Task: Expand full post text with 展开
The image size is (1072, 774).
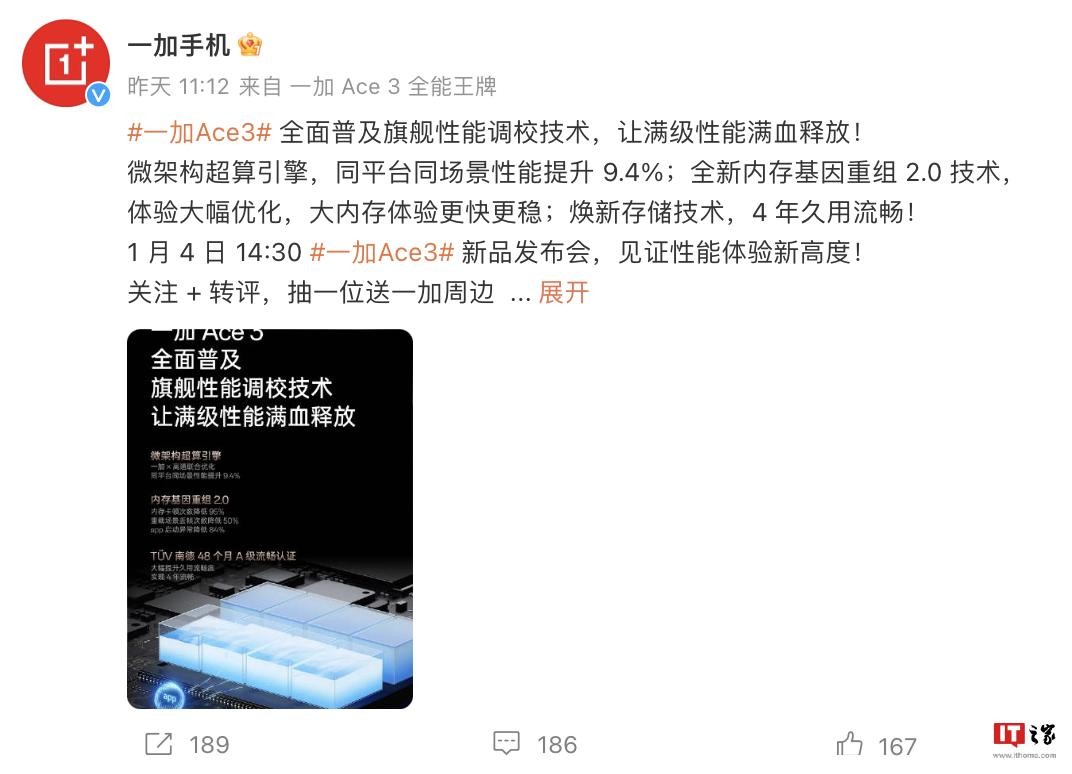Action: 564,293
